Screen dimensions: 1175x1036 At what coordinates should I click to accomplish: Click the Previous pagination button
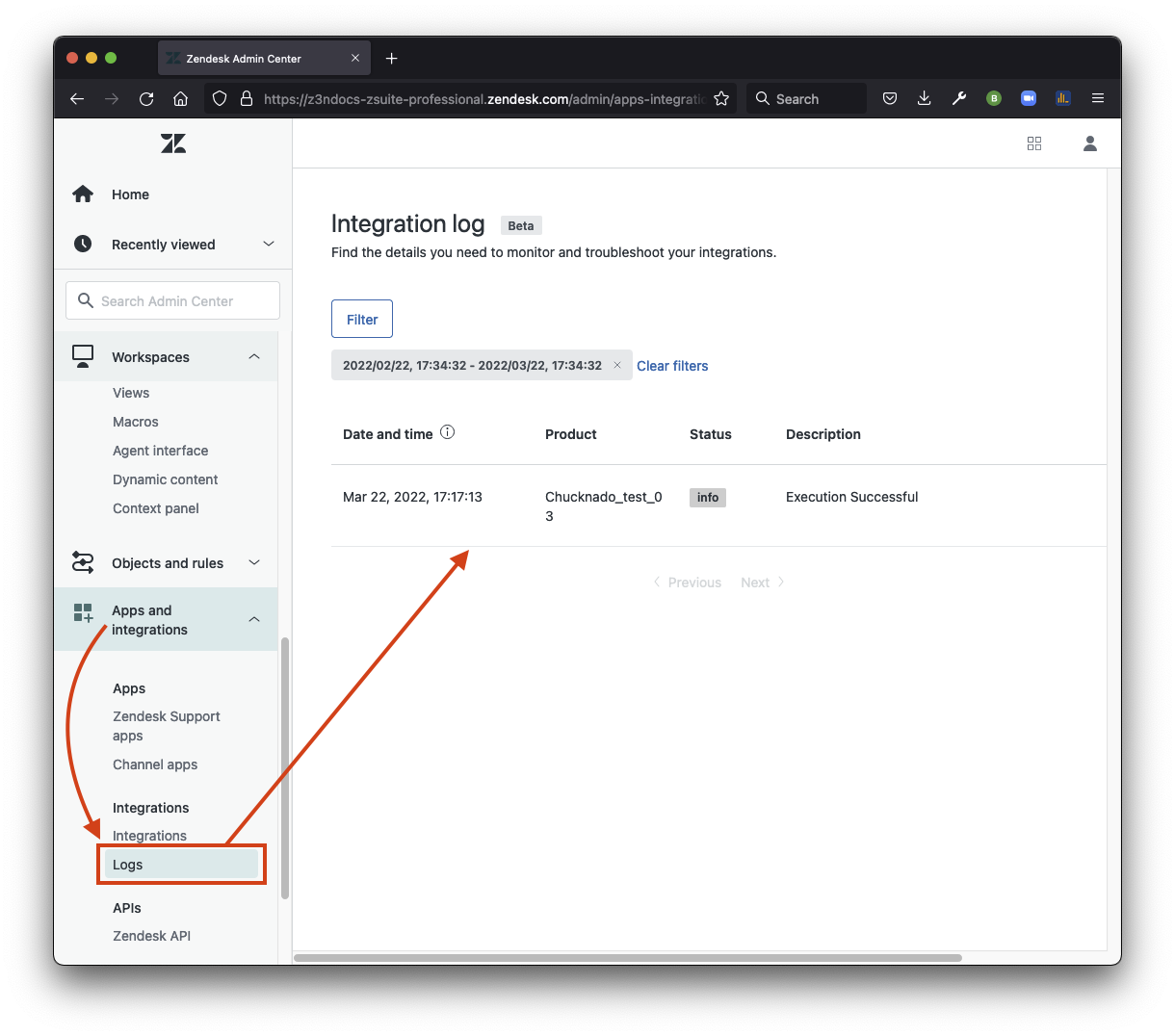[688, 583]
